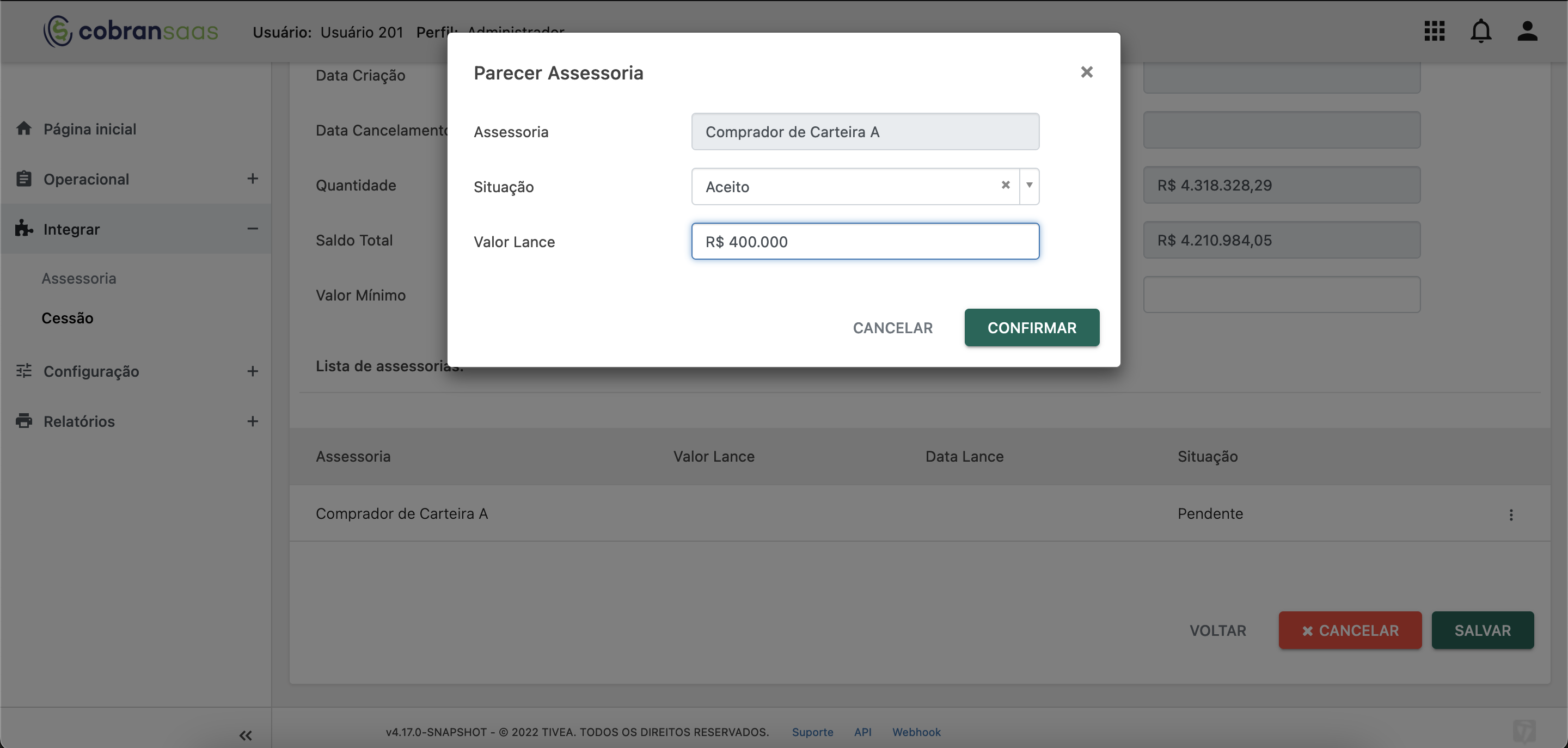Open the Operacional menu
This screenshot has width=1568, height=748.
86,179
